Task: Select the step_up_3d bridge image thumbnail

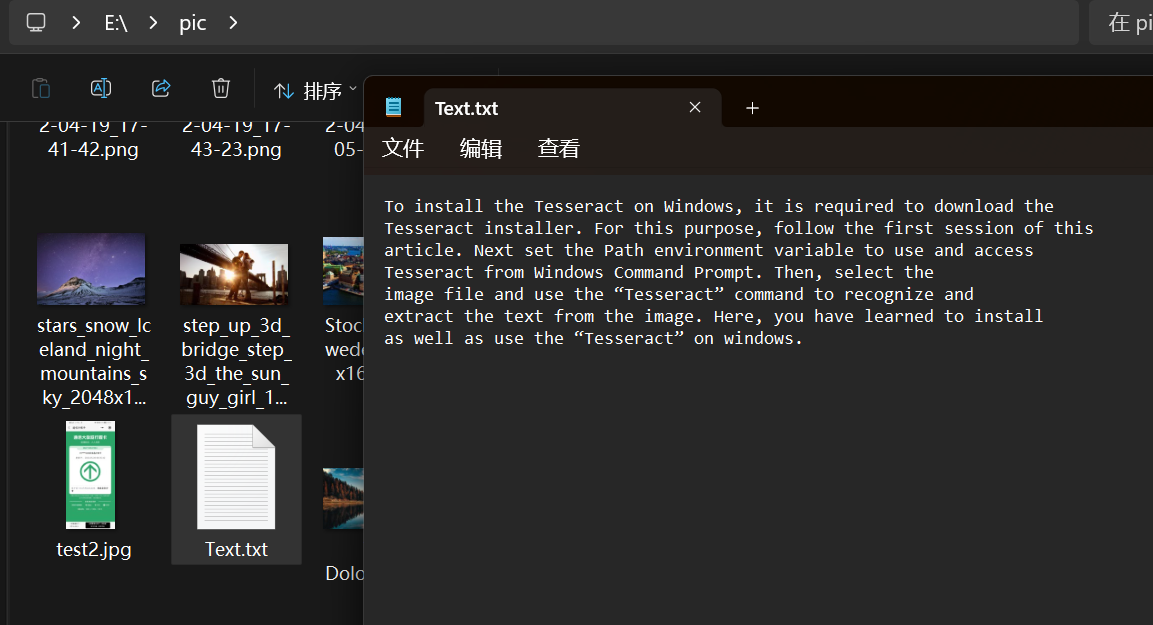Action: coord(234,274)
